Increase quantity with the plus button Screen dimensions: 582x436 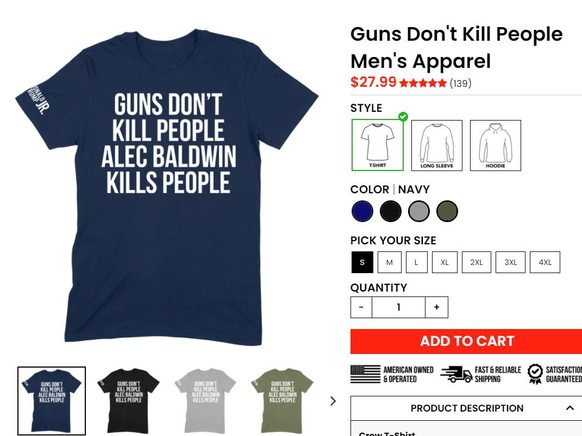(436, 307)
